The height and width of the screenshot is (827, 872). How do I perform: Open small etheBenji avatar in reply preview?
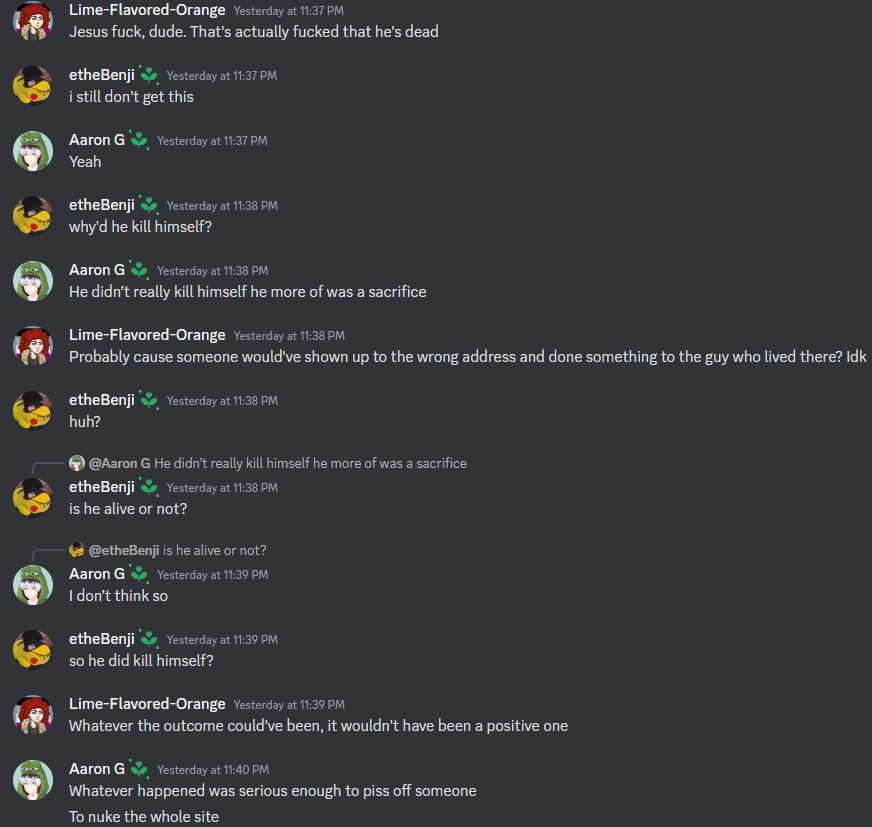coord(77,550)
